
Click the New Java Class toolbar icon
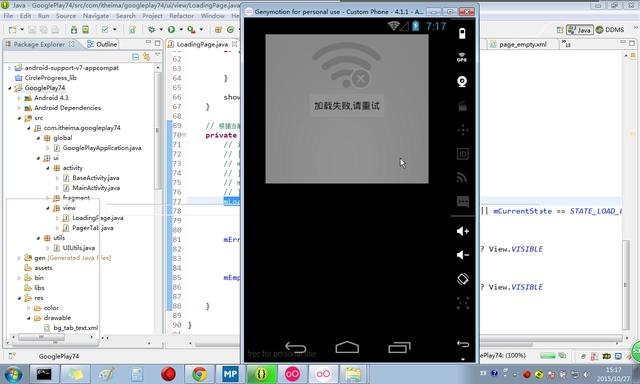tap(230, 30)
